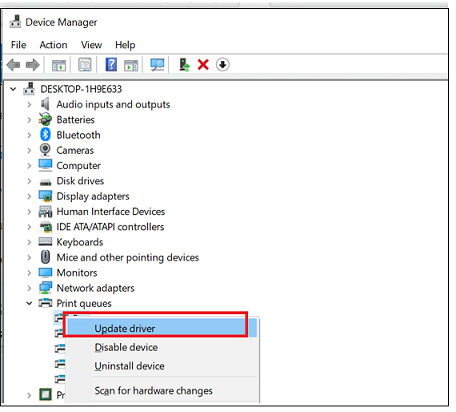This screenshot has width=456, height=412.
Task: Click the Computer category monitor icon
Action: coord(45,165)
